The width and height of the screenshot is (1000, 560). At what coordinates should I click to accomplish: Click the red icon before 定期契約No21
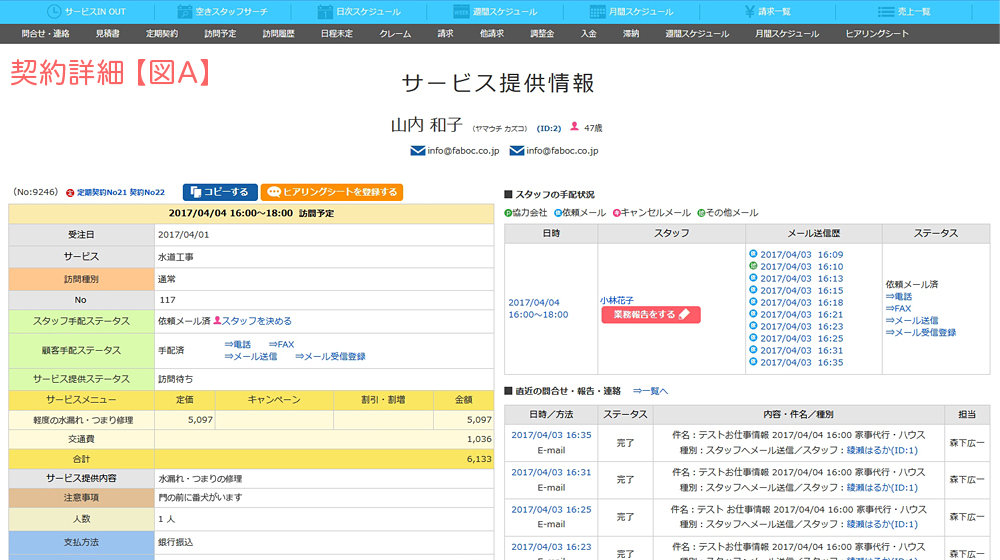(x=70, y=193)
